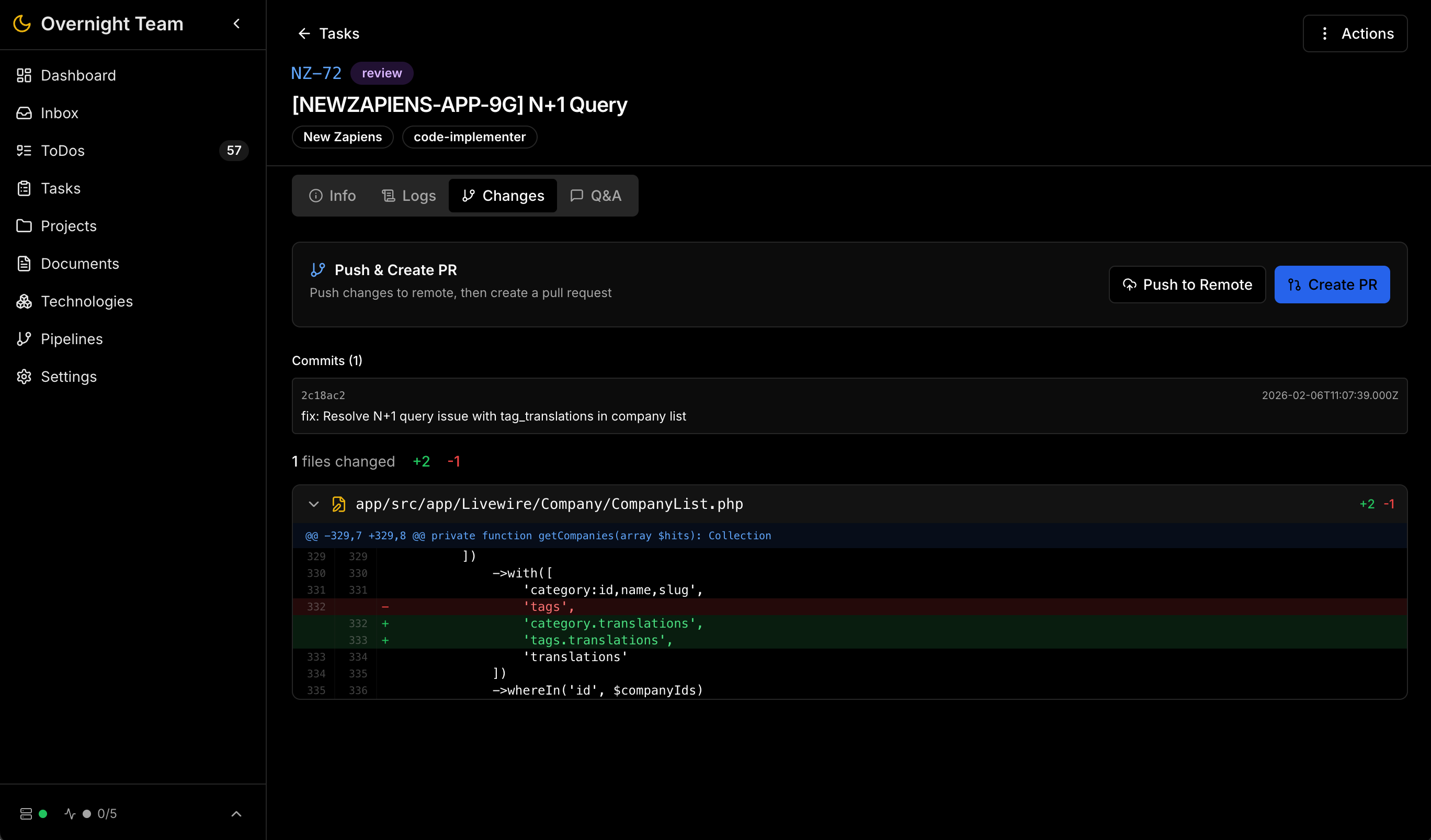1431x840 pixels.
Task: Click the Create PR button
Action: (x=1332, y=285)
